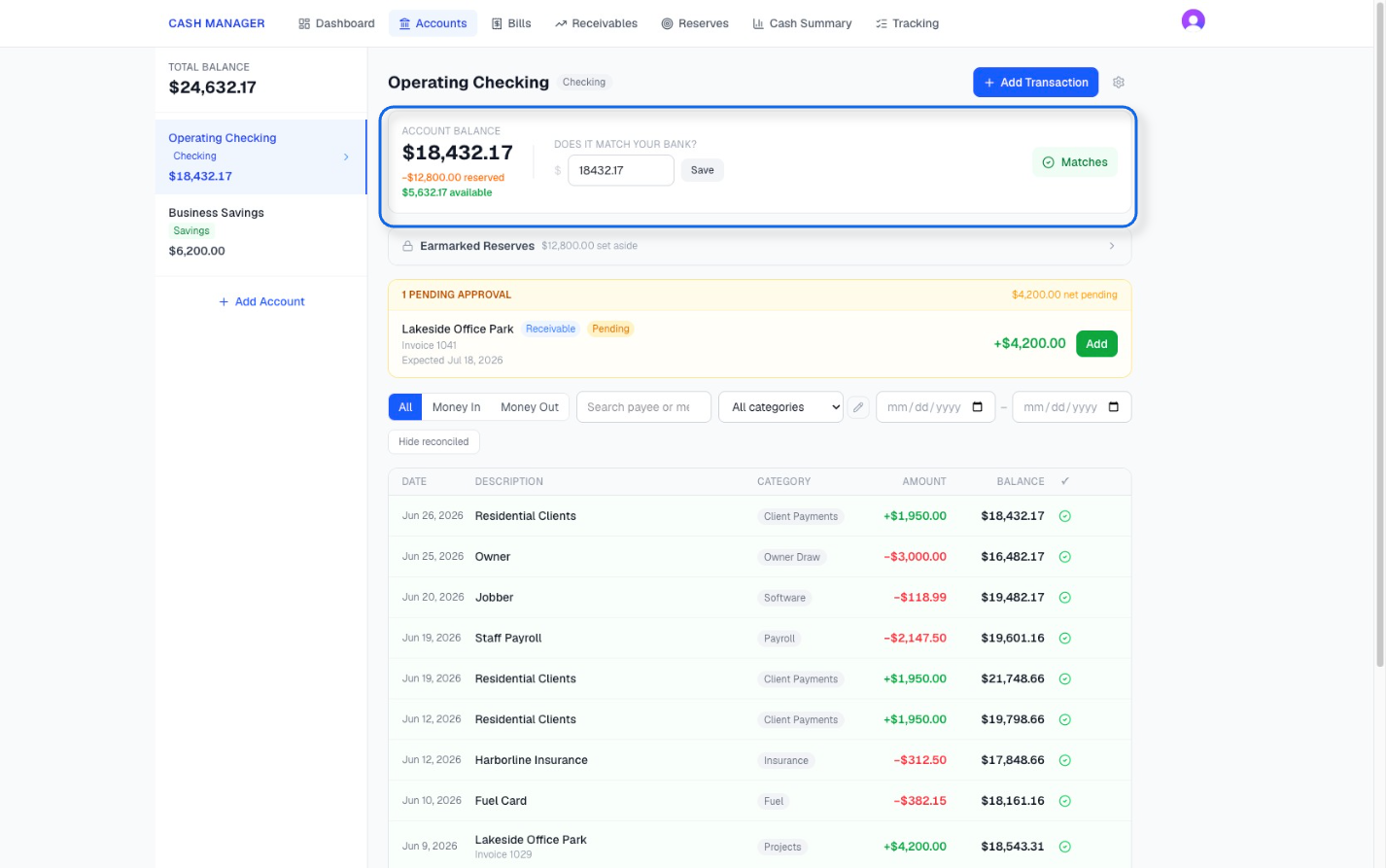
Task: Open account settings gear icon
Action: 1118,83
